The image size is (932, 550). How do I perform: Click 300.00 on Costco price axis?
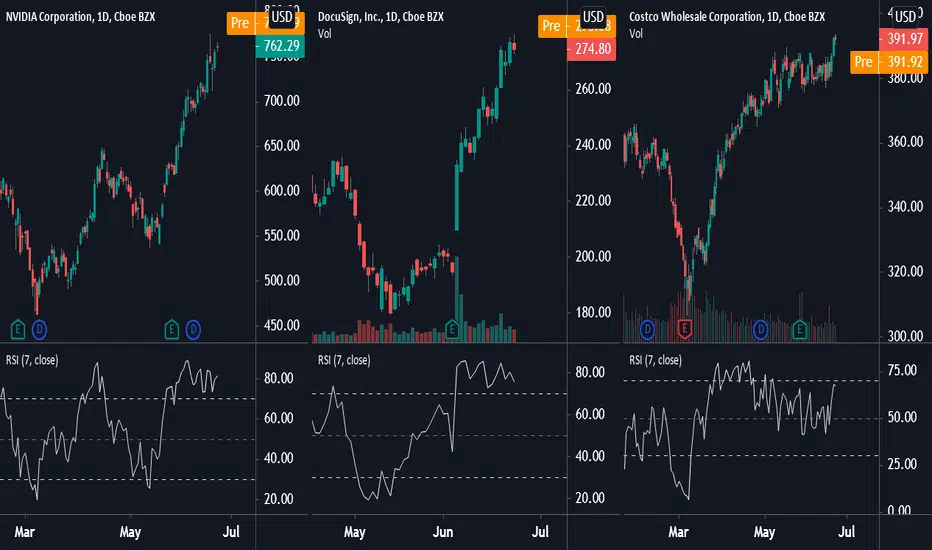pyautogui.click(x=905, y=336)
